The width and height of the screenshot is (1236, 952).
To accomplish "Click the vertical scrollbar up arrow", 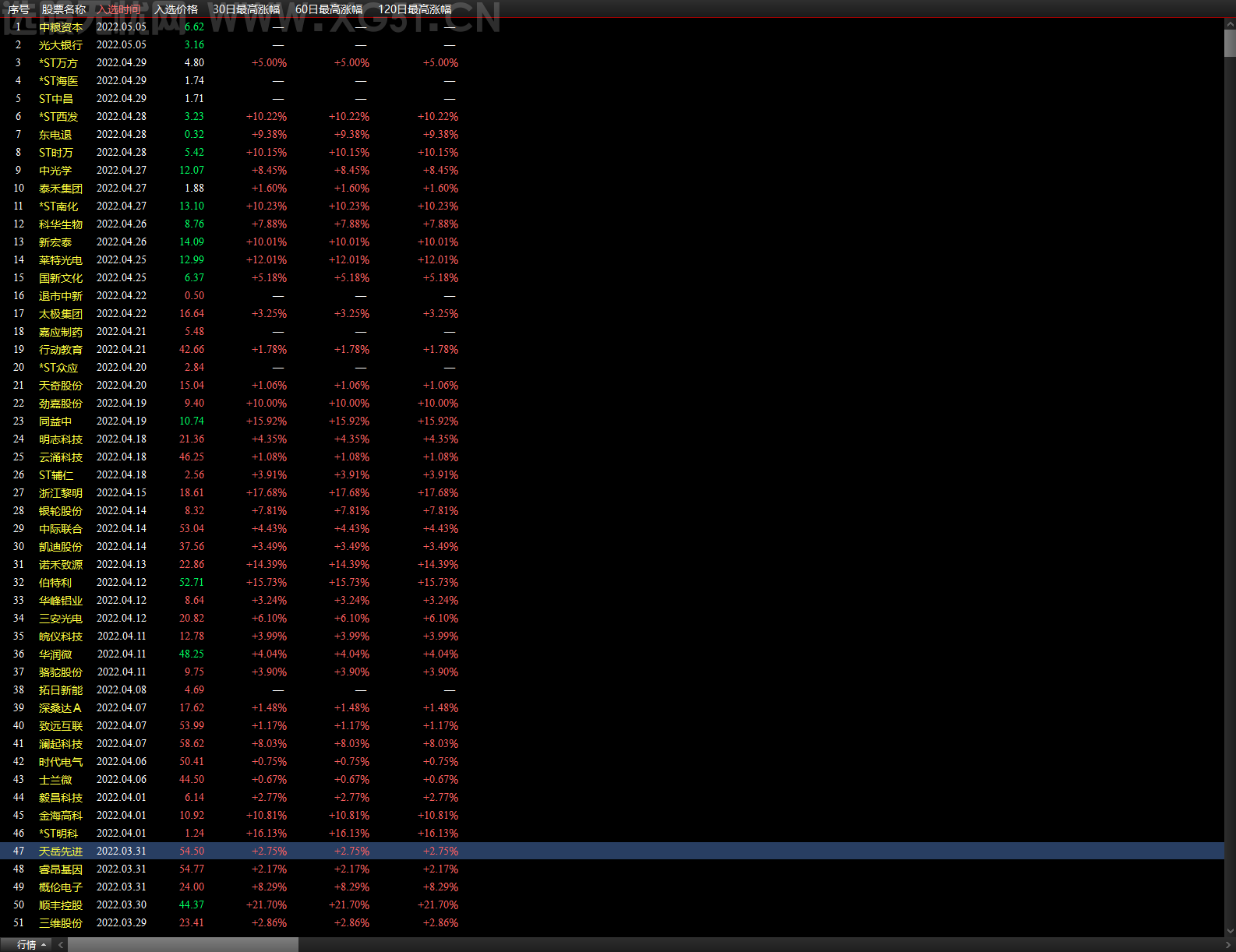I will [x=1230, y=24].
